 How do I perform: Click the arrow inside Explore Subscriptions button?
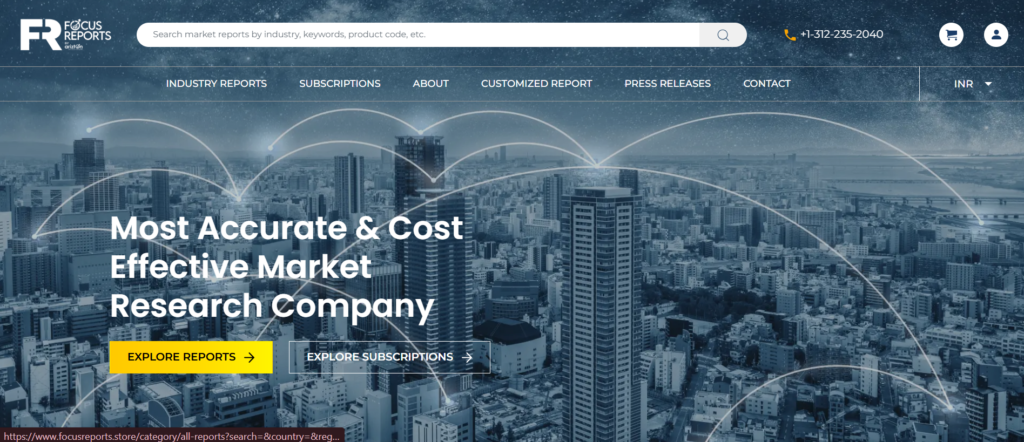point(468,357)
